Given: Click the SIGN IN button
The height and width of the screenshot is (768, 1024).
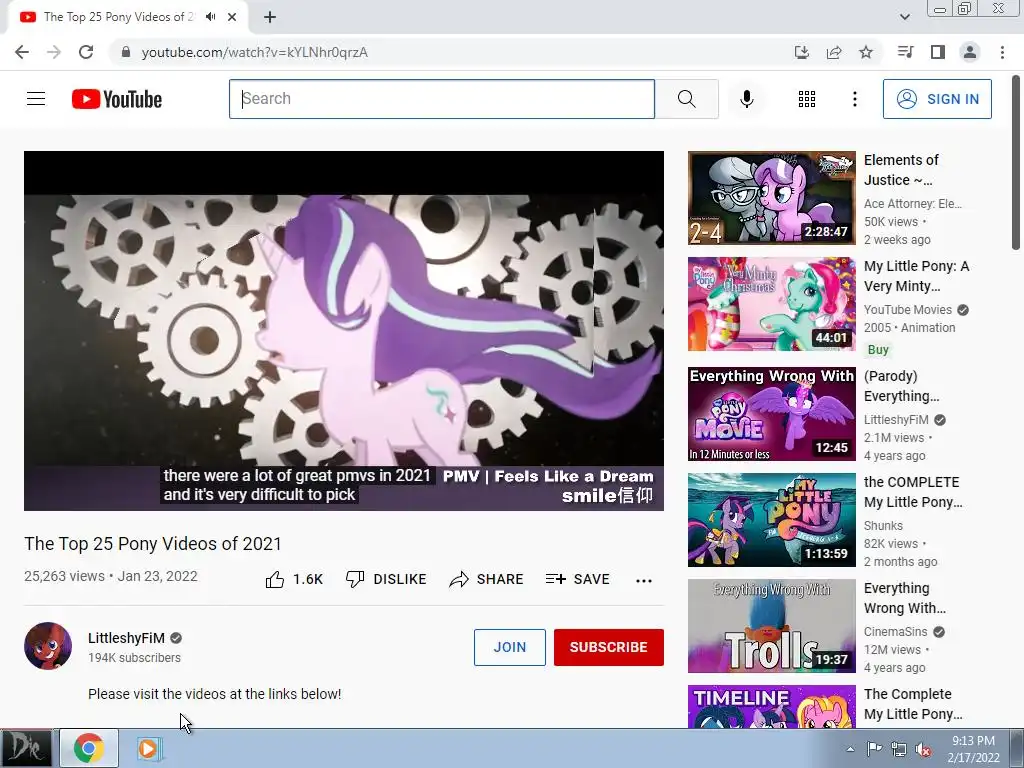Looking at the screenshot, I should (937, 99).
